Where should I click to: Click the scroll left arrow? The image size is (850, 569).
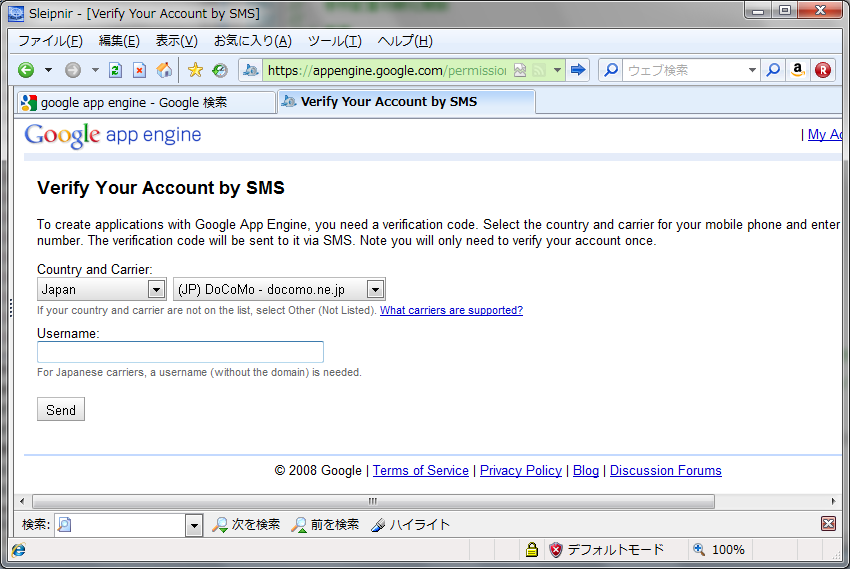22,501
